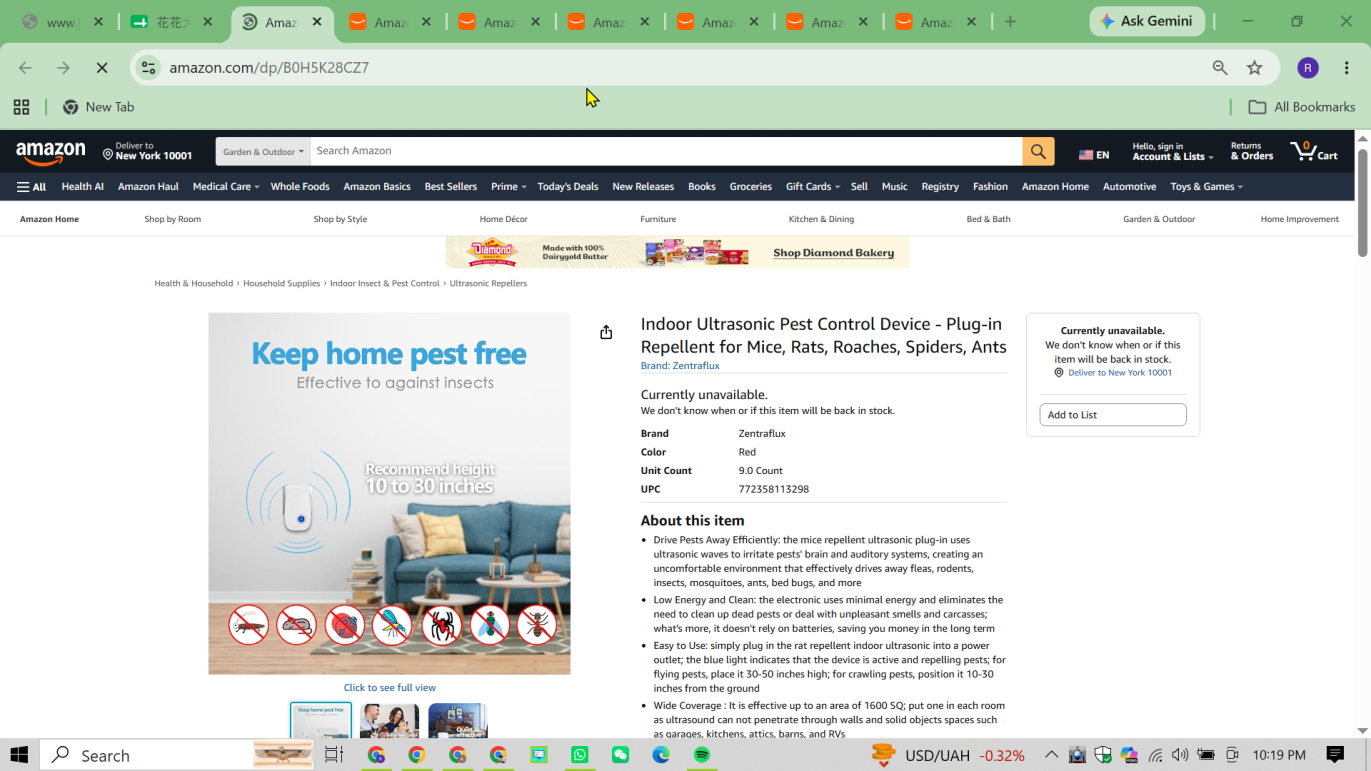The height and width of the screenshot is (771, 1371).
Task: Click the browser address bar URL
Action: [x=269, y=68]
